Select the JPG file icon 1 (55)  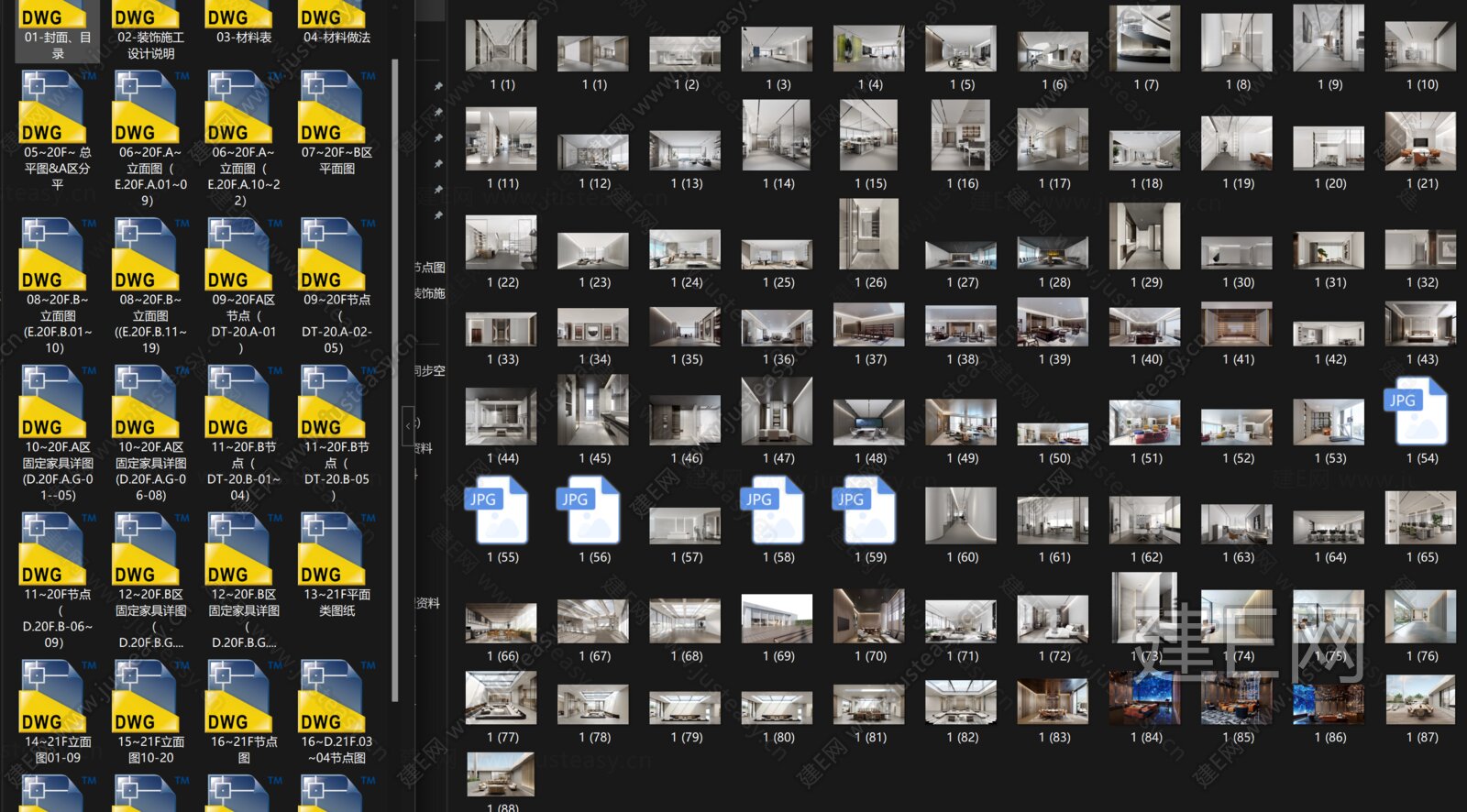(497, 510)
